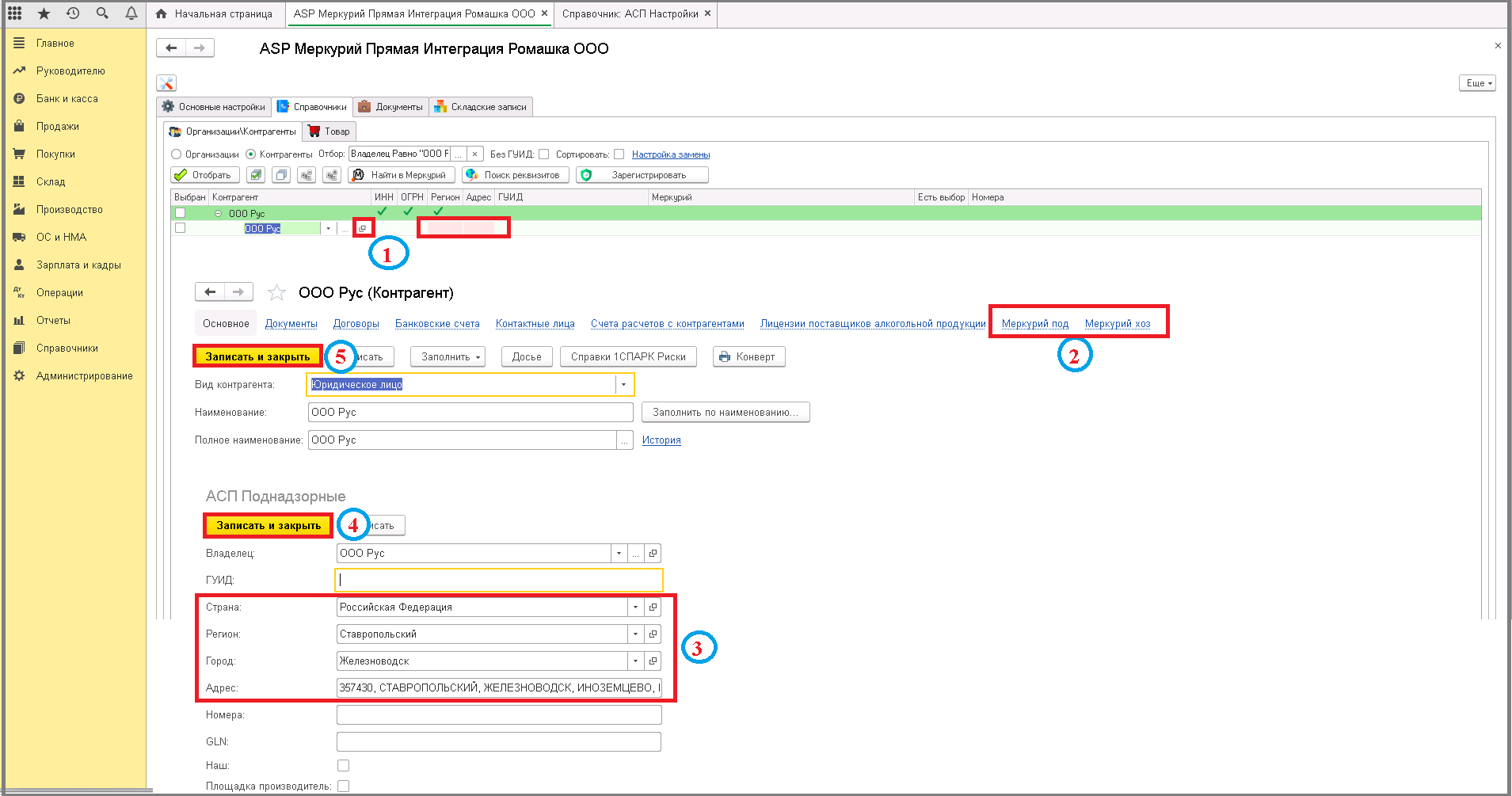Image resolution: width=1512 pixels, height=796 pixels.
Task: Select the Организации radio button
Action: (177, 154)
